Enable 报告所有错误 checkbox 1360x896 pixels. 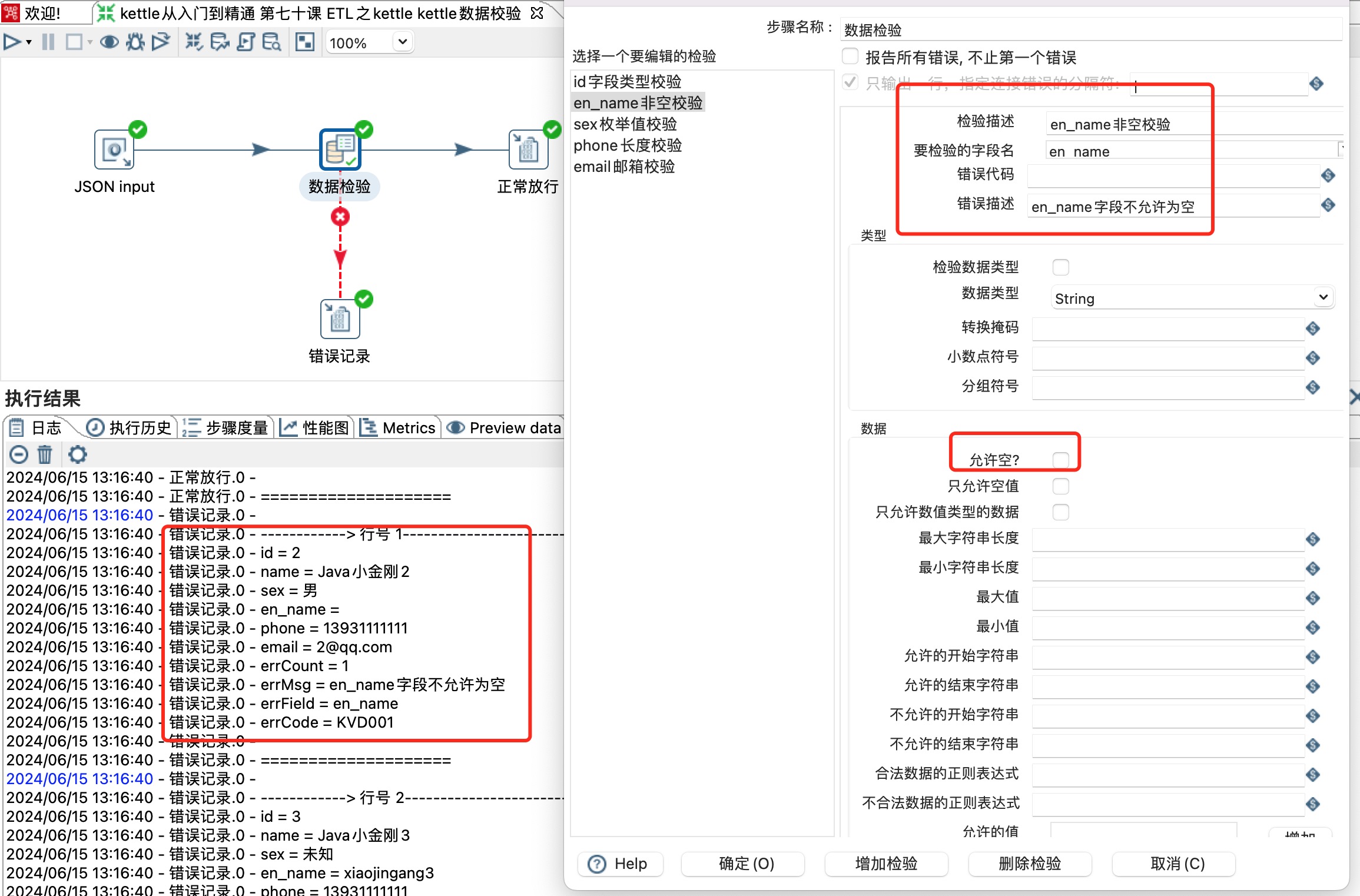pos(850,57)
